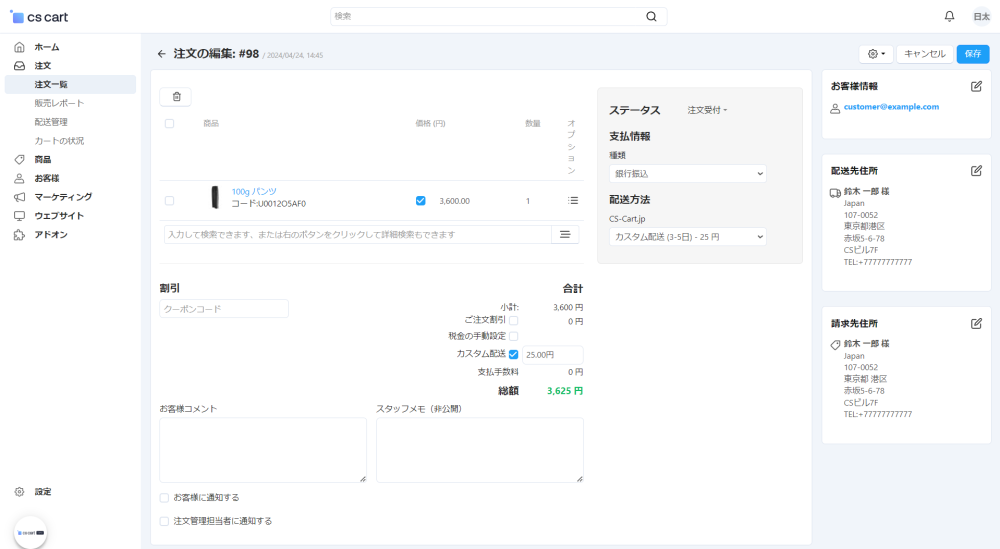Enable the ご注文割引 checkbox
This screenshot has width=1000, height=549.
point(513,321)
